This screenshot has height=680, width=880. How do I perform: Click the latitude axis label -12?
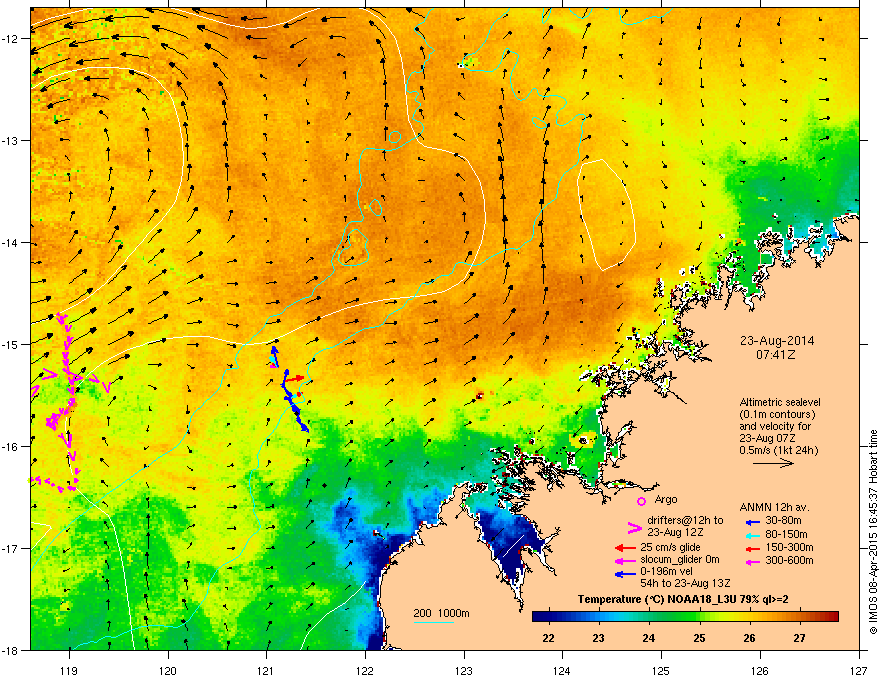[x=11, y=39]
